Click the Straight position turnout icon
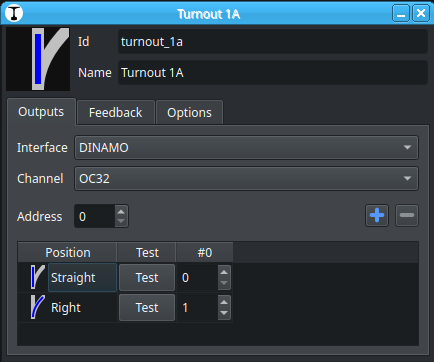434x362 pixels. tap(37, 277)
